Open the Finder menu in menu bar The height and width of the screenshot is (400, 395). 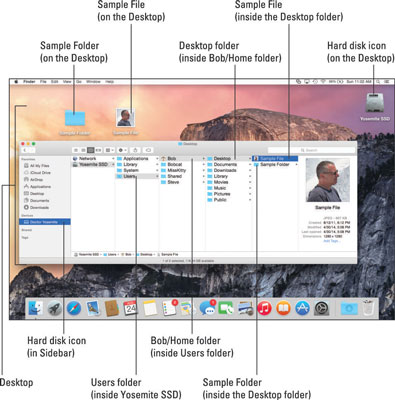coord(29,82)
